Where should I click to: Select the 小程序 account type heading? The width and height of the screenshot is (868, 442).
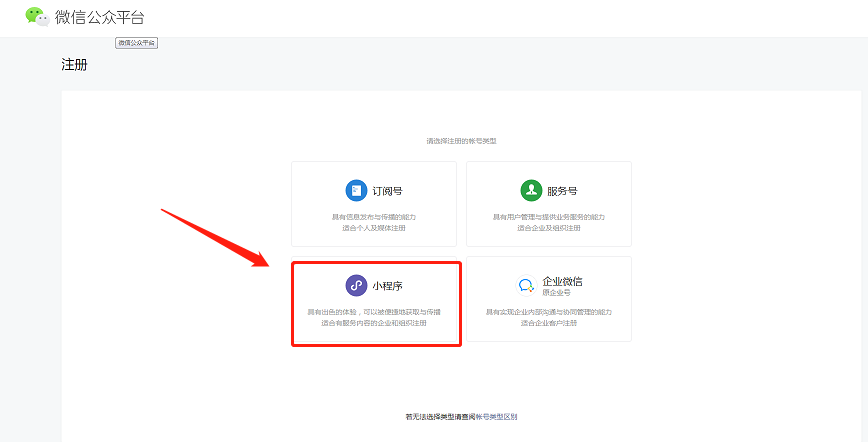[388, 286]
